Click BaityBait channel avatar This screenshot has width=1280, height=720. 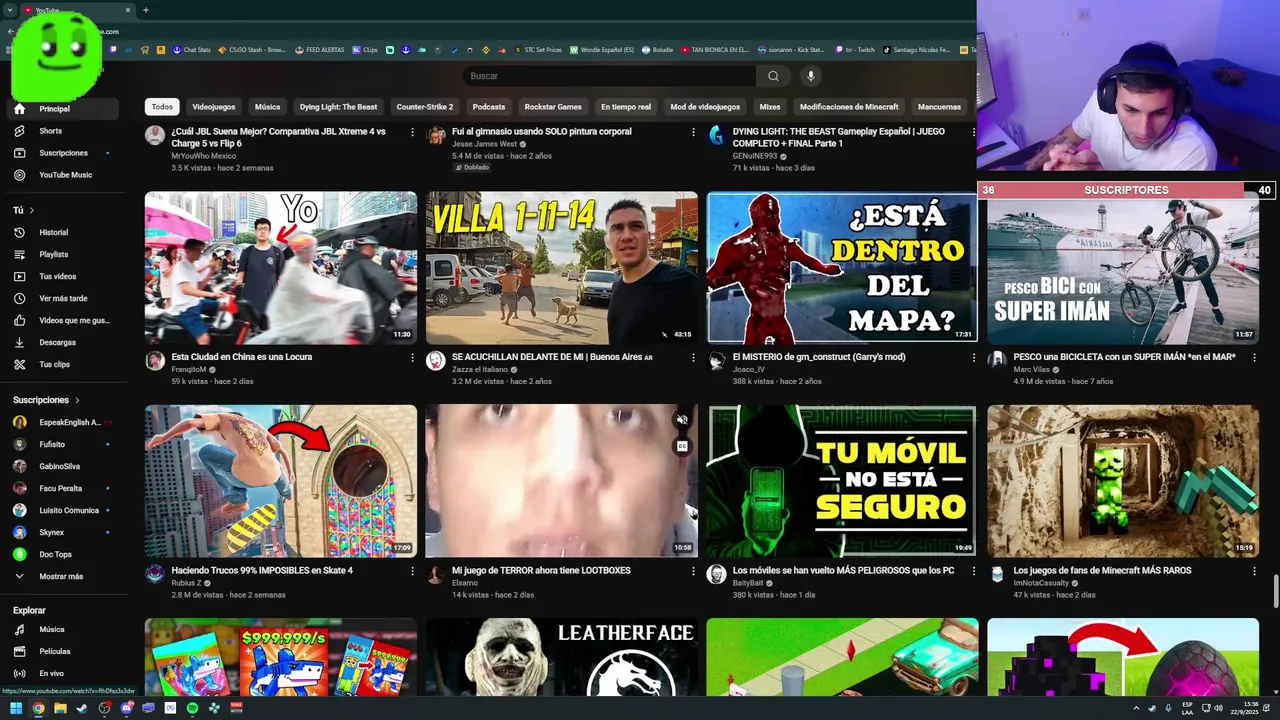(x=716, y=574)
